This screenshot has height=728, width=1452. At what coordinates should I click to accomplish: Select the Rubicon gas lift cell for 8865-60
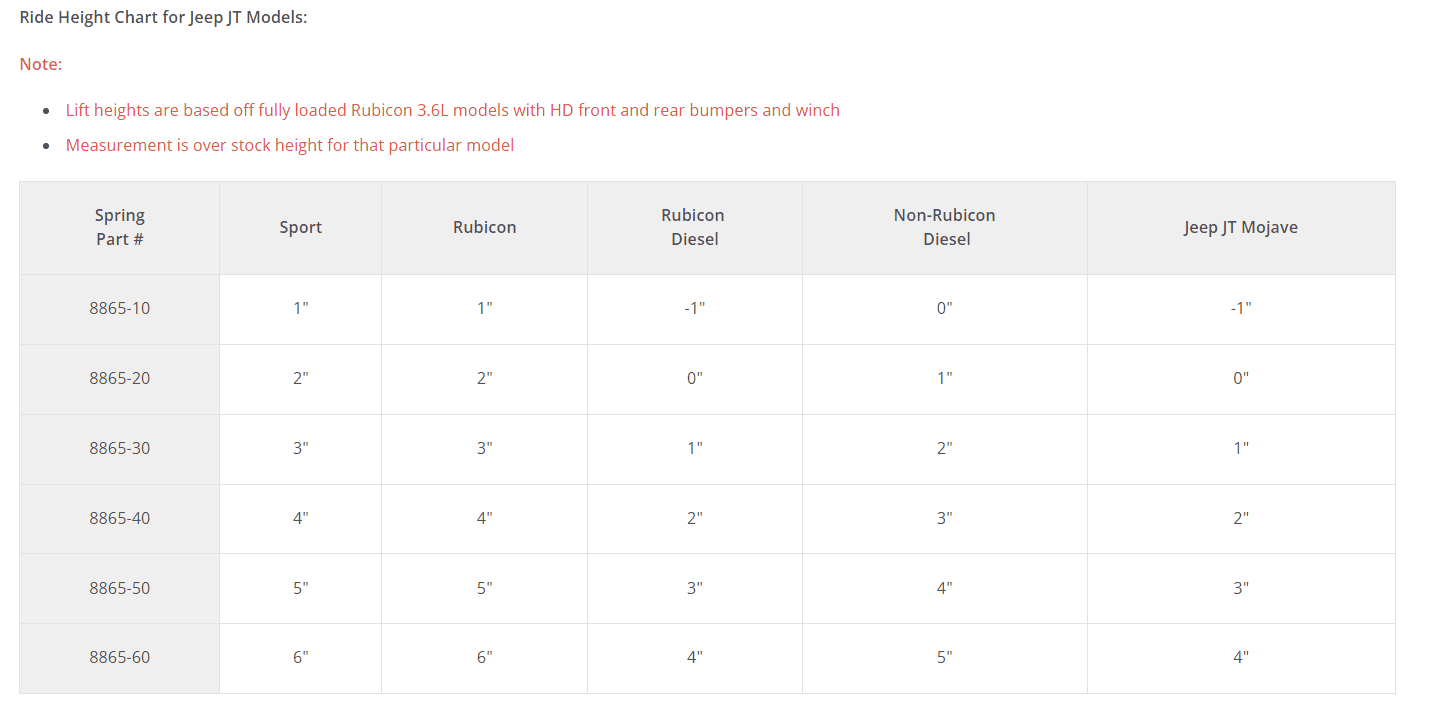[x=485, y=658]
